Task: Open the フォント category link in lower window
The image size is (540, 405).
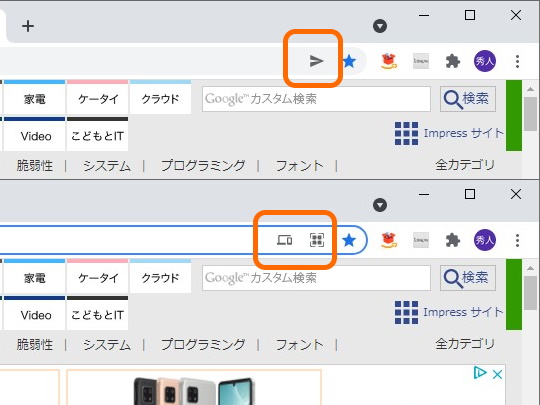Action: tap(300, 345)
